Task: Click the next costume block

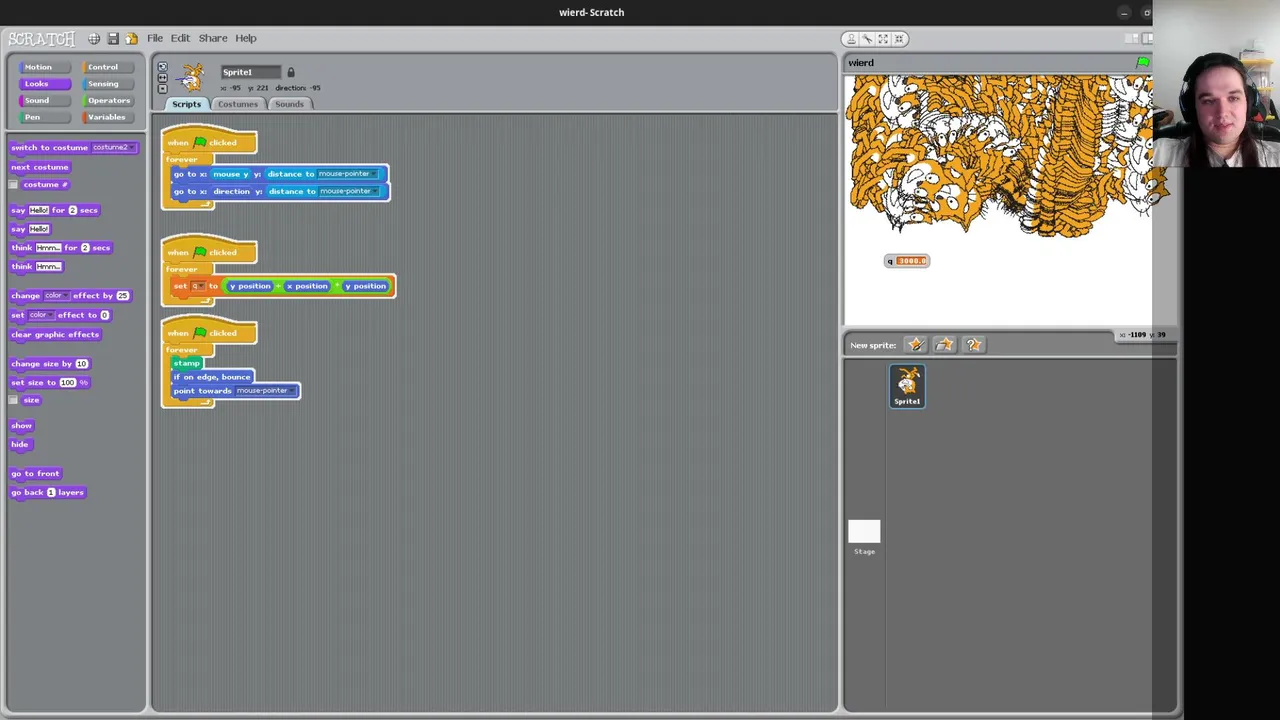Action: (x=40, y=167)
